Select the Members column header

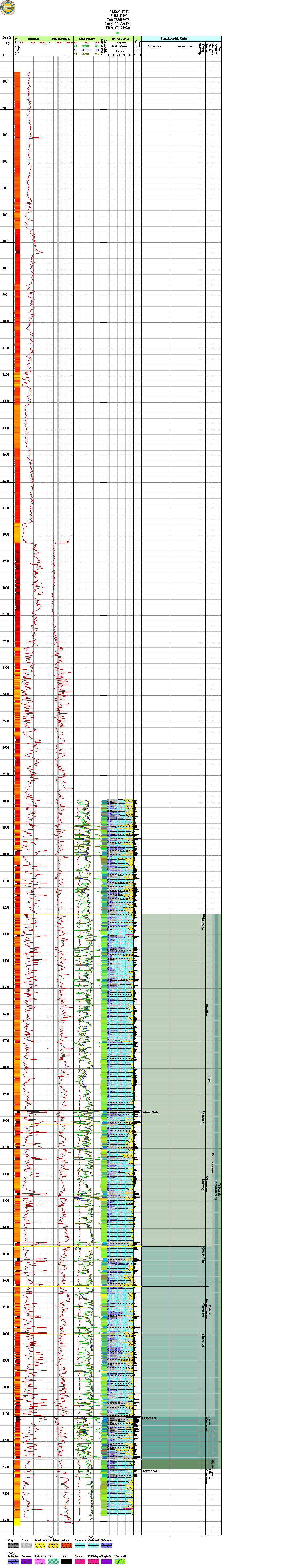155,46
